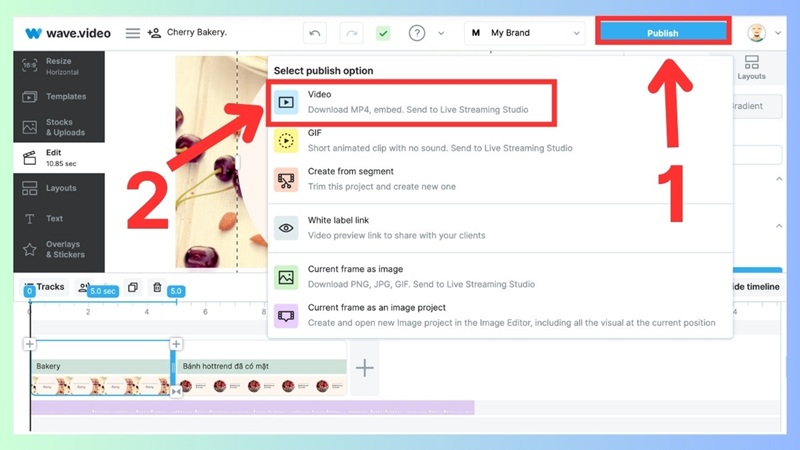Duplicate clip with copy icon in timeline

tap(133, 288)
